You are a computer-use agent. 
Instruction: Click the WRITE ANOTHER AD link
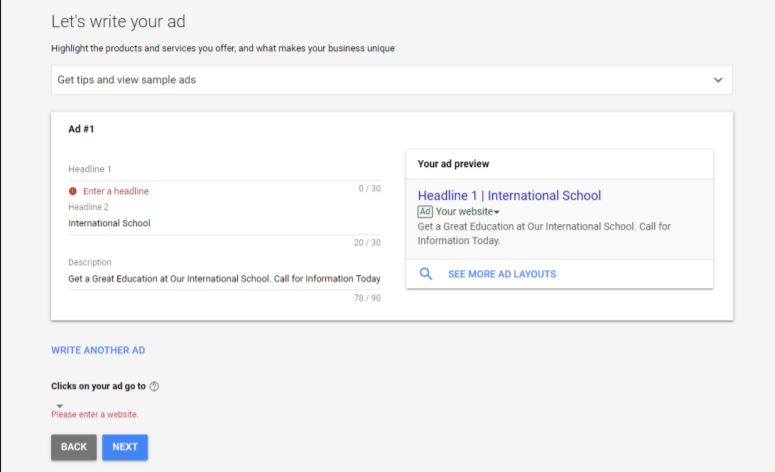98,350
